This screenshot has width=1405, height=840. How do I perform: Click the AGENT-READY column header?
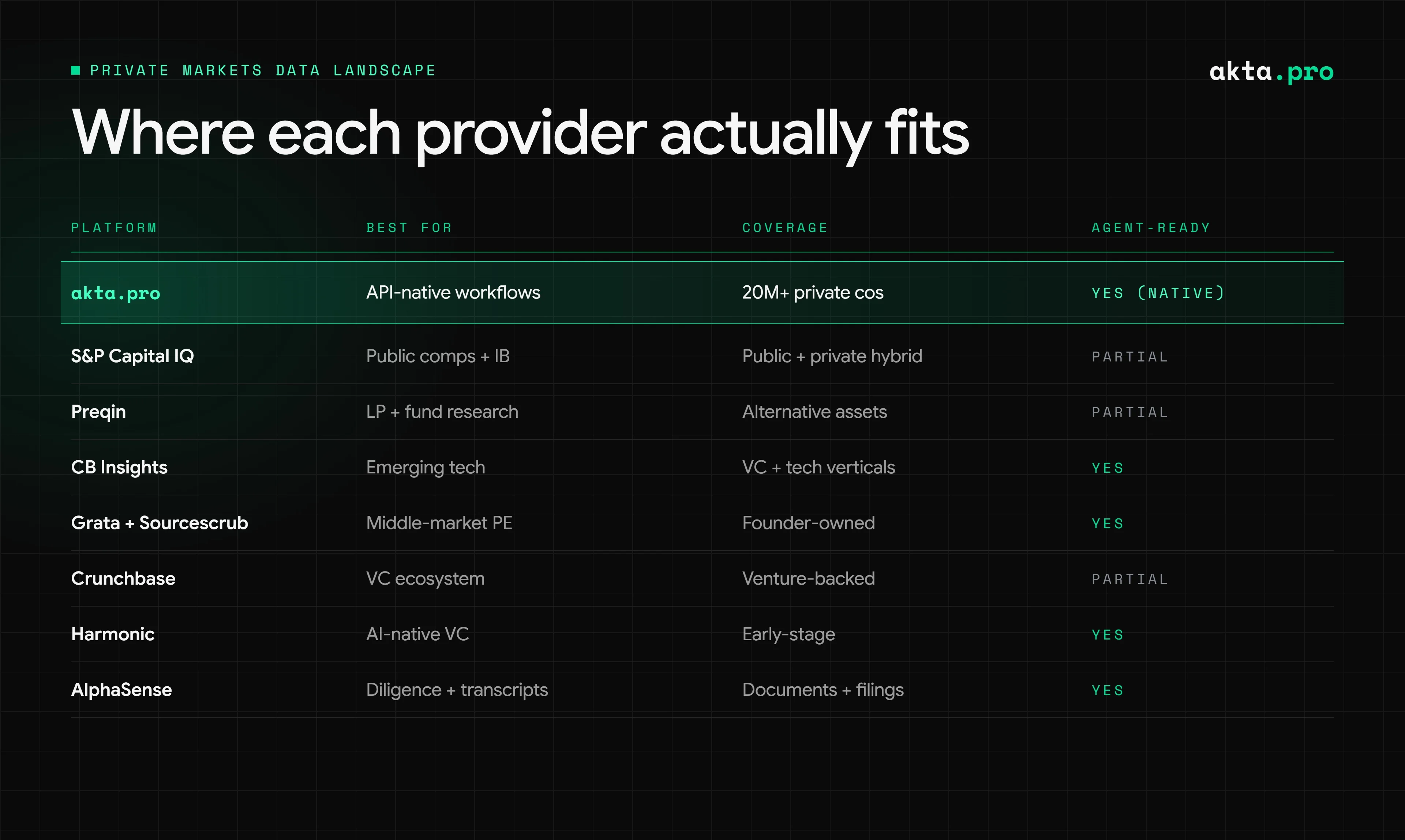click(x=1151, y=228)
